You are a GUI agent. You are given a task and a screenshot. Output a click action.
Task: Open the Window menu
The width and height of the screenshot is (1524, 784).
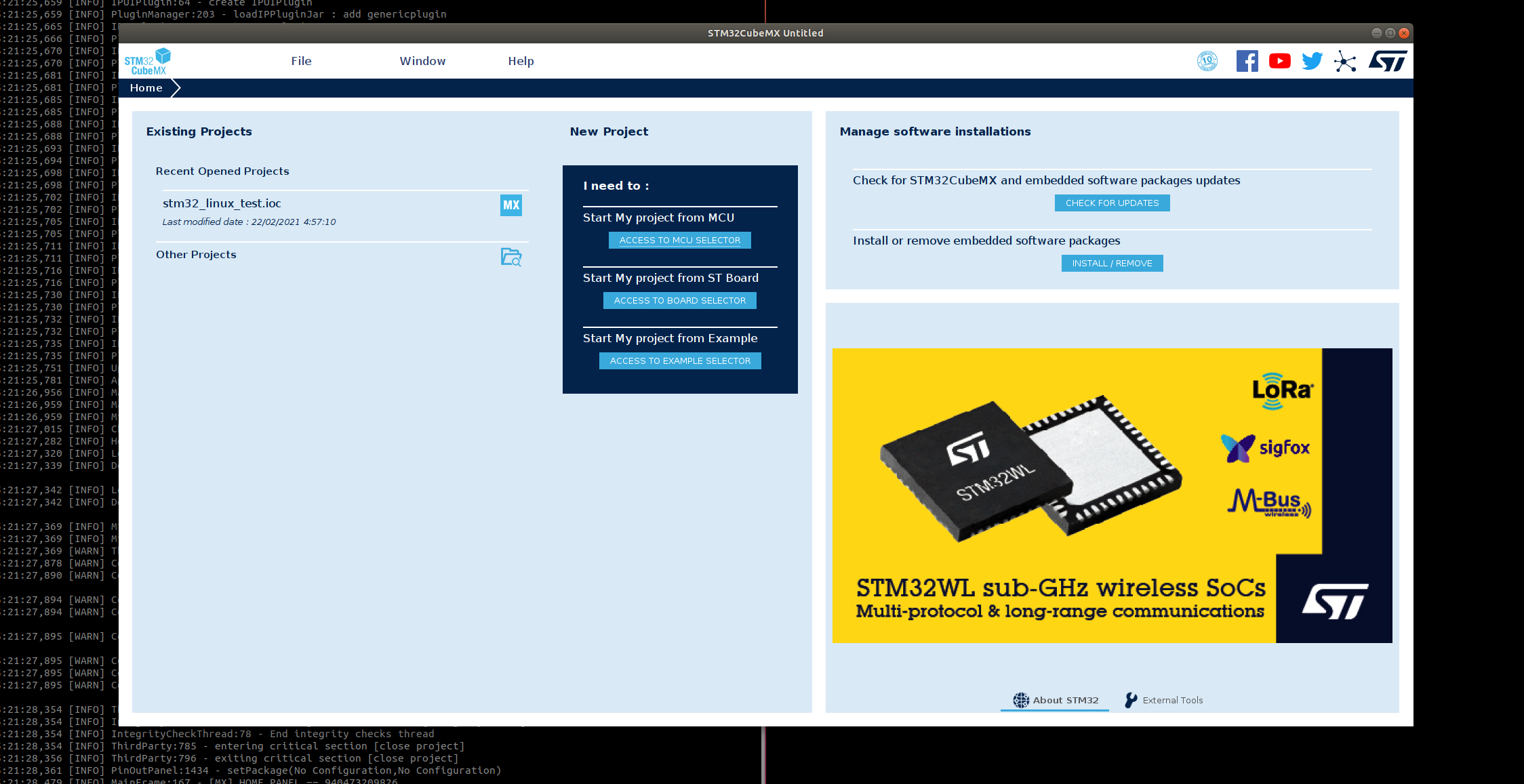[422, 61]
